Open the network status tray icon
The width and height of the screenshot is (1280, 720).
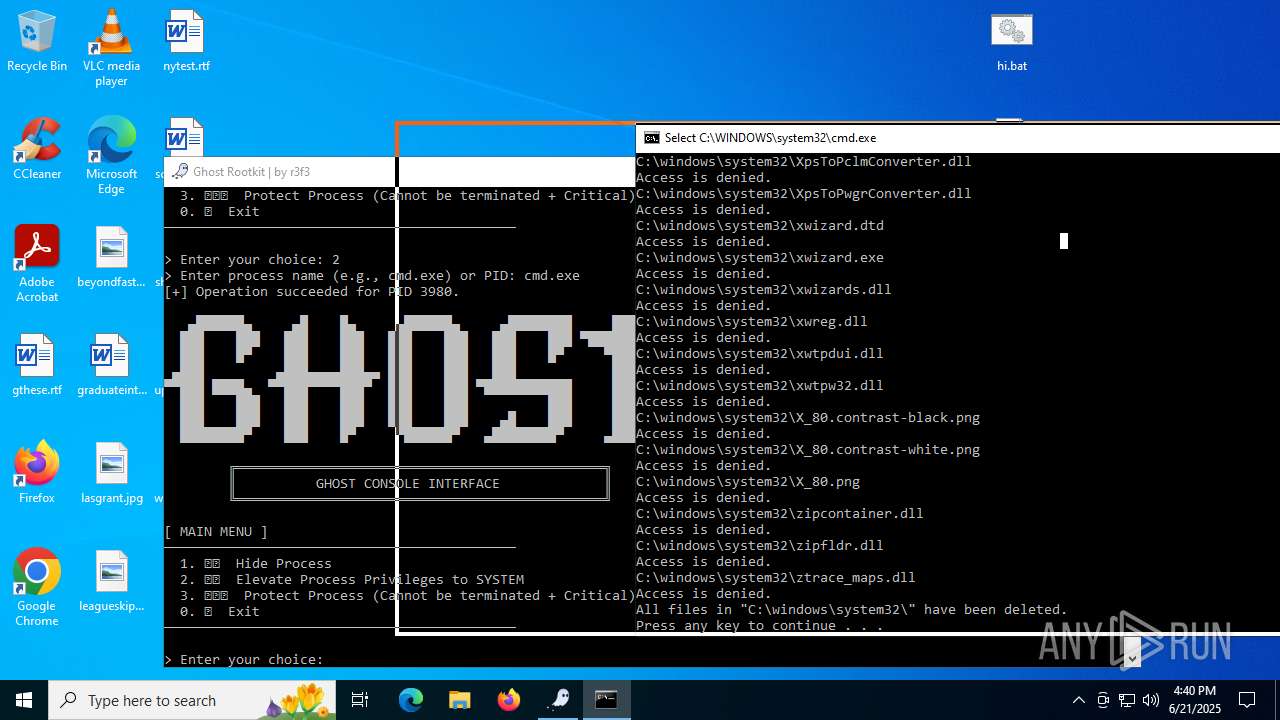pyautogui.click(x=1127, y=700)
